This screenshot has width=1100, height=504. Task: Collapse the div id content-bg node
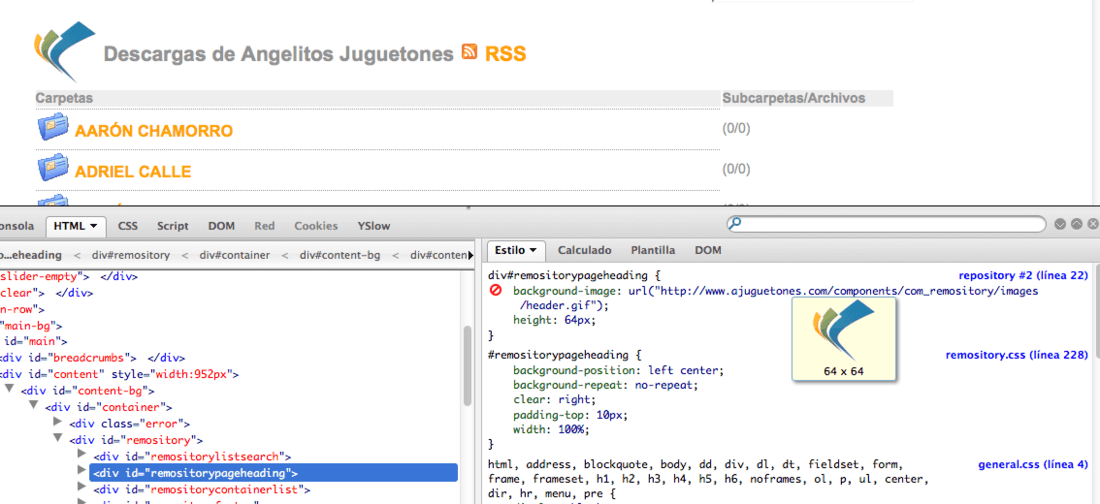pos(10,390)
